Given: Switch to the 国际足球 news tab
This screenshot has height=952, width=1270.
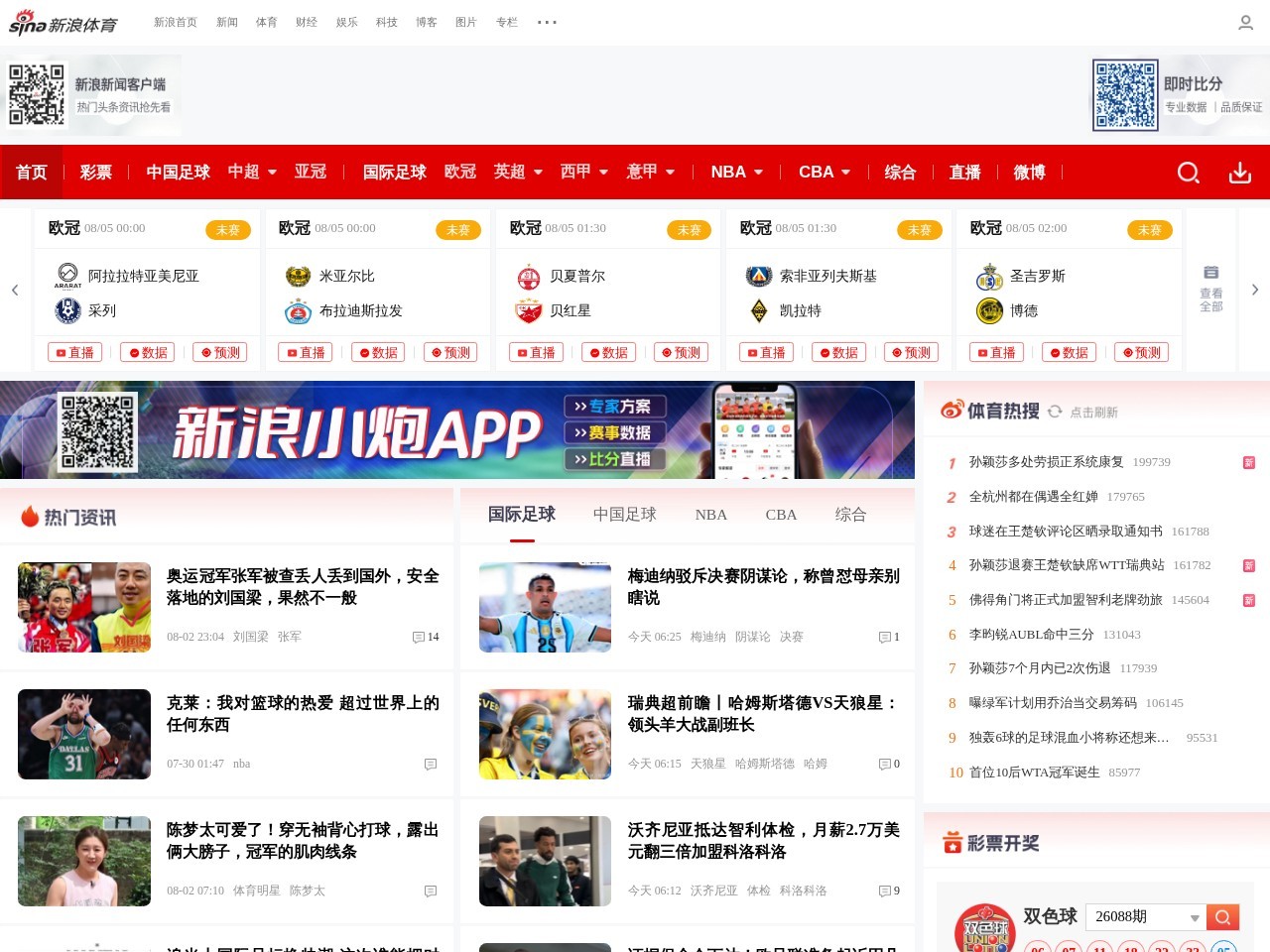Looking at the screenshot, I should click(522, 515).
